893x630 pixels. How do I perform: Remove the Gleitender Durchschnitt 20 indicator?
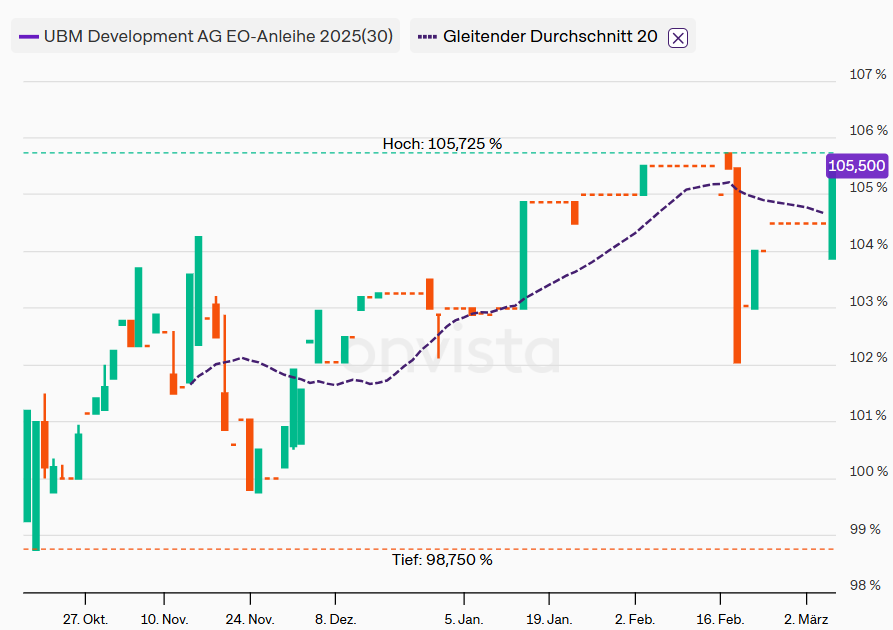678,38
